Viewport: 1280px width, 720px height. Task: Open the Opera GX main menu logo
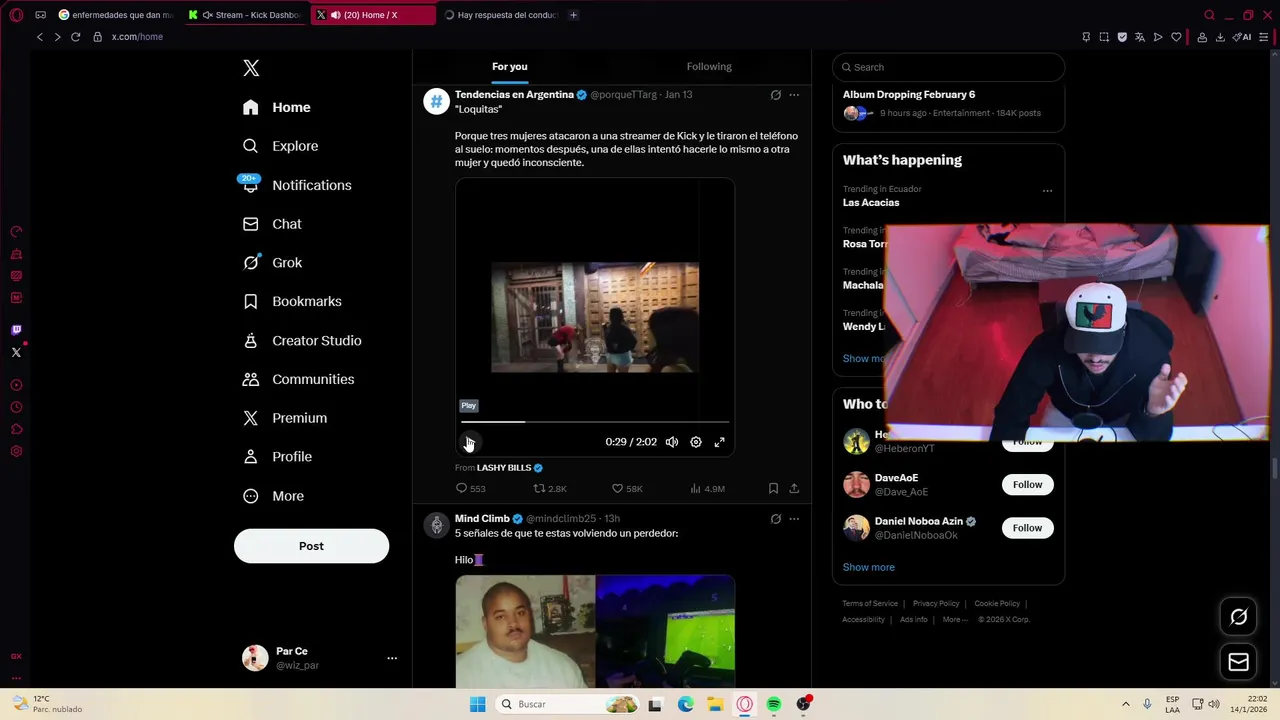coord(16,15)
